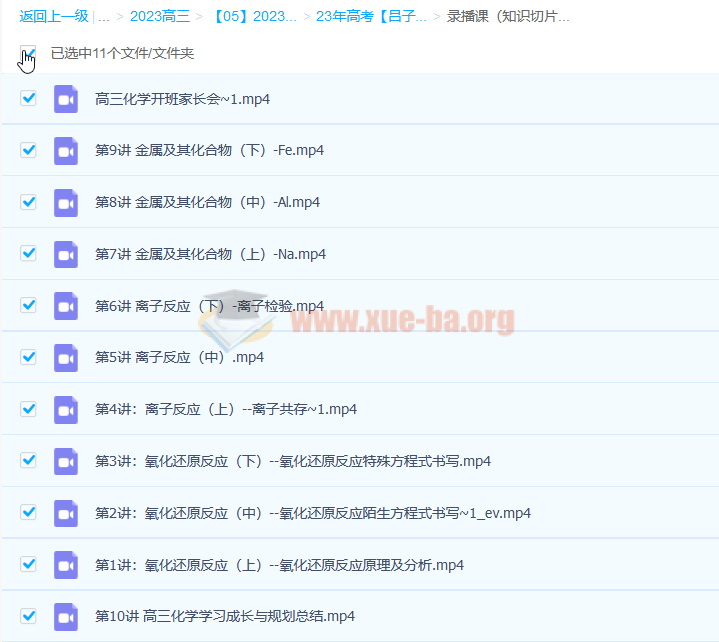The height and width of the screenshot is (642, 719).
Task: Click video icon beside 第10讲 成长与规划总结
Action: 65,616
